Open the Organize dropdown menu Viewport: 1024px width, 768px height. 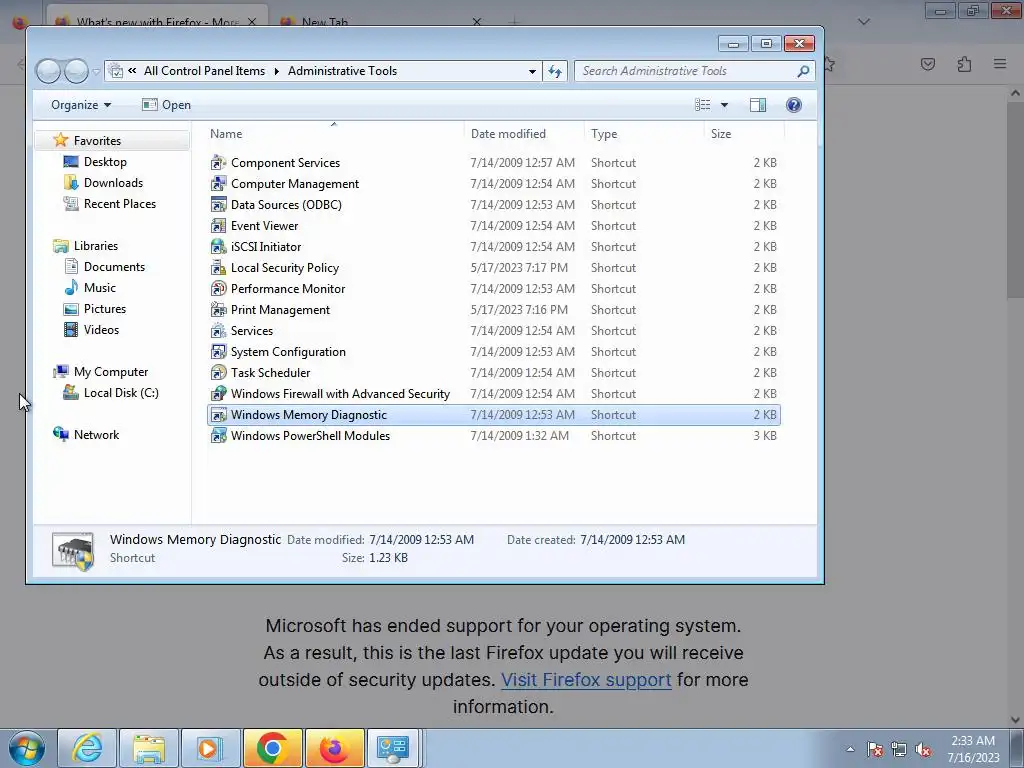click(81, 105)
